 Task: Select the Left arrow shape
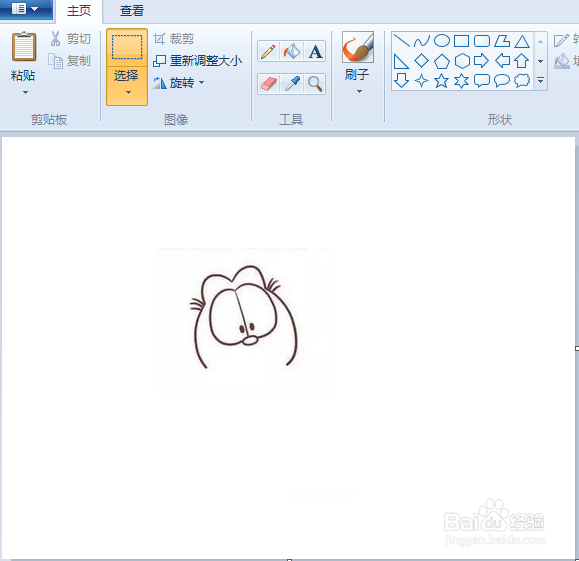[502, 61]
